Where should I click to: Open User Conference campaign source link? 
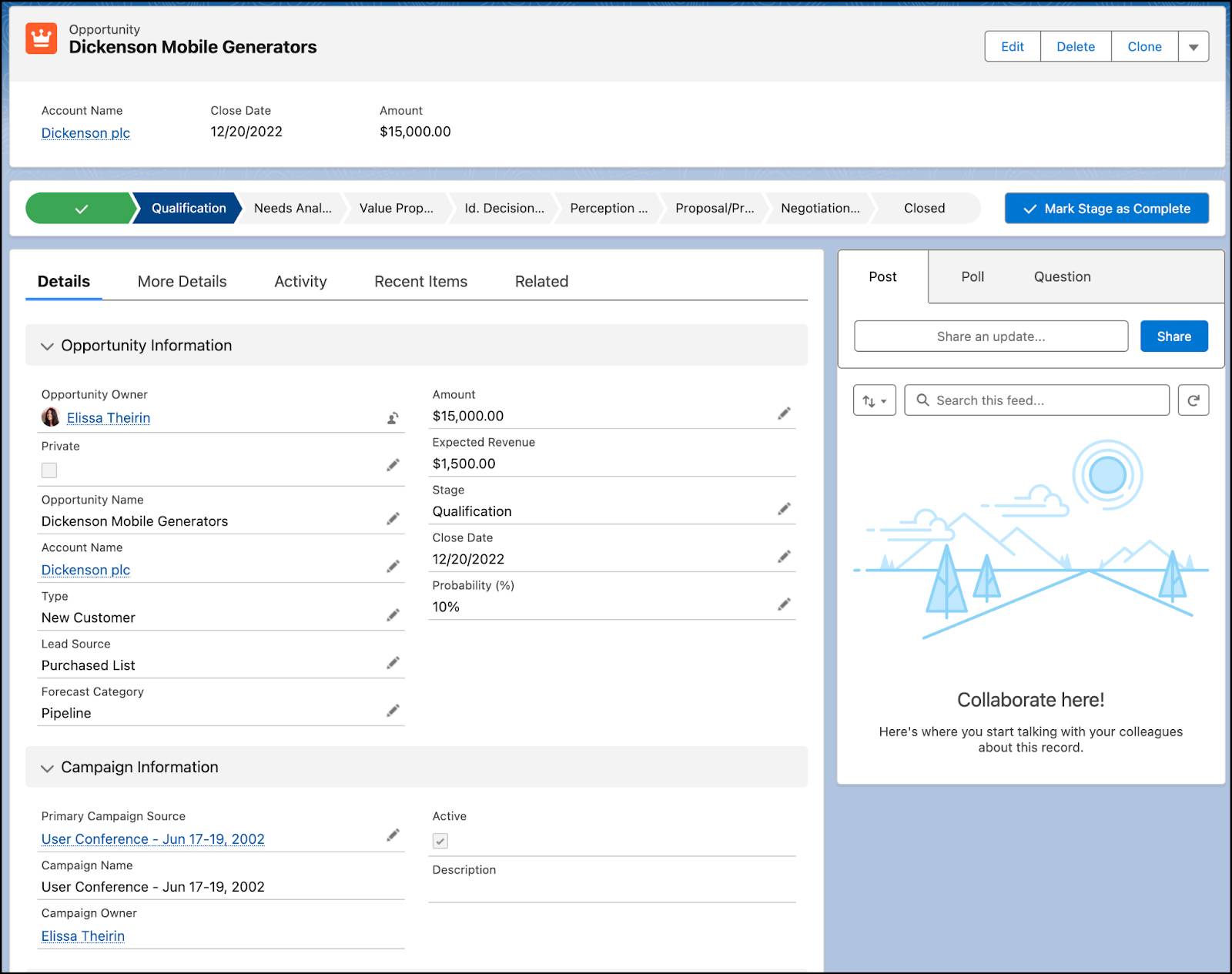[152, 839]
